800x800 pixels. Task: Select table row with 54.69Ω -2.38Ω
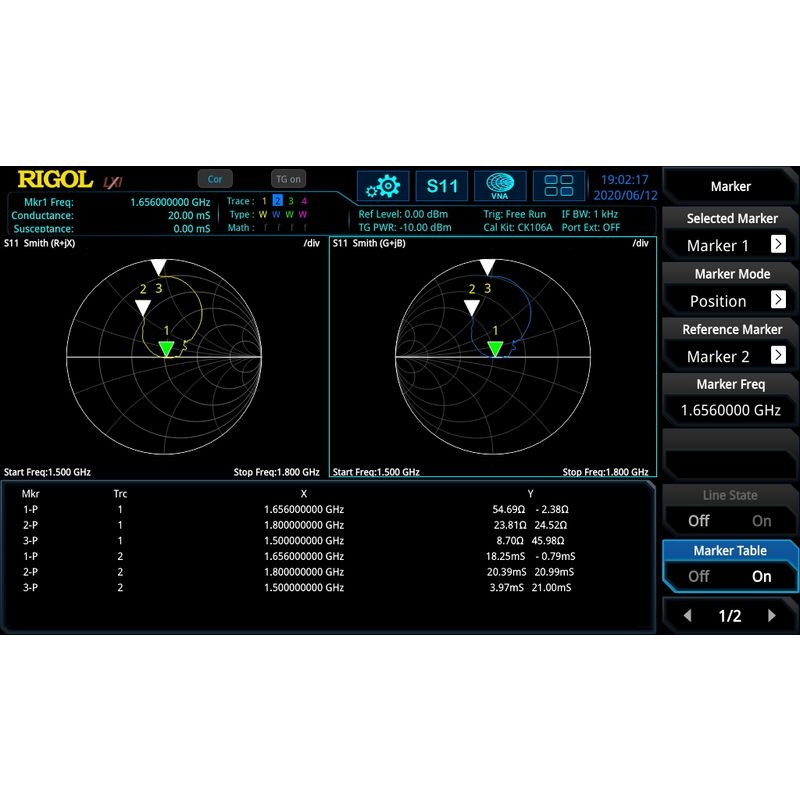[327, 509]
